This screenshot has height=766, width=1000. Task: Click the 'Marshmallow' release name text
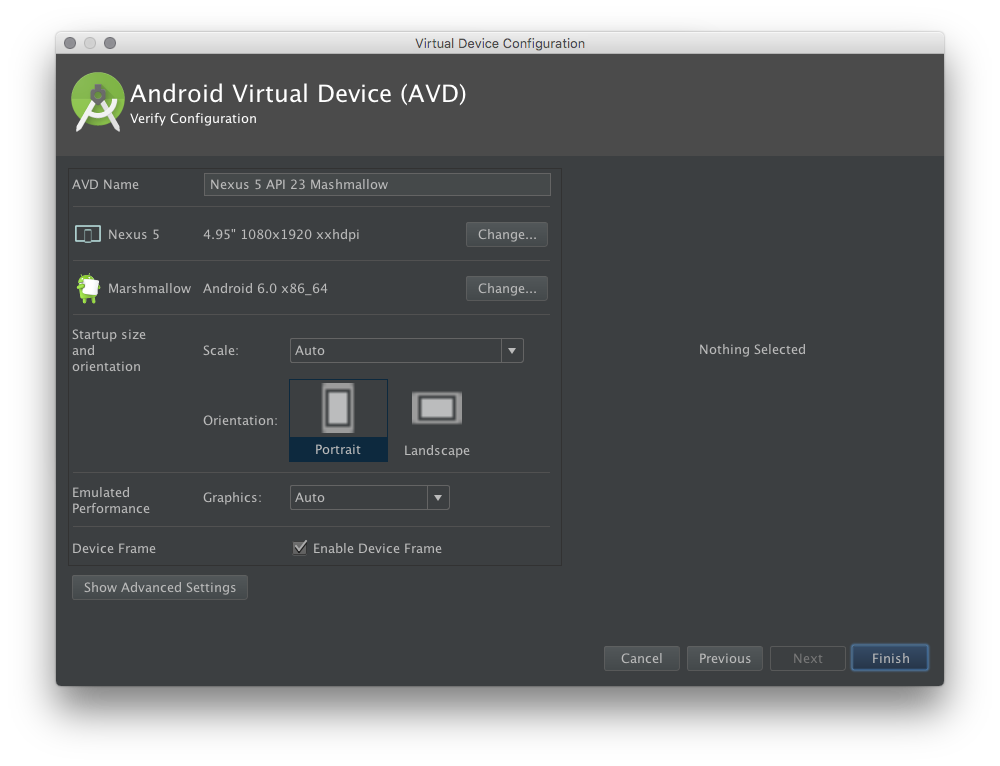(x=149, y=288)
